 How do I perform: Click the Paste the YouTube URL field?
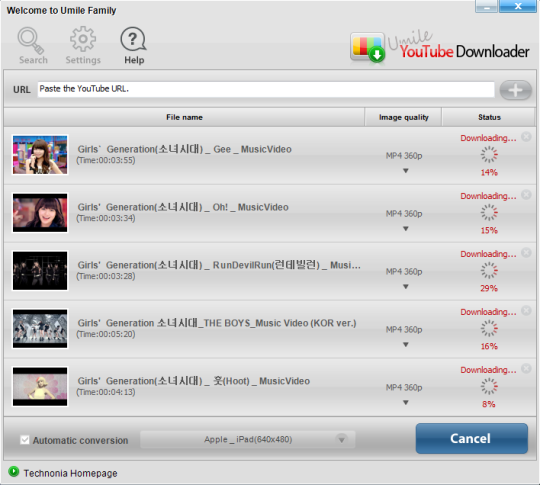(x=266, y=89)
